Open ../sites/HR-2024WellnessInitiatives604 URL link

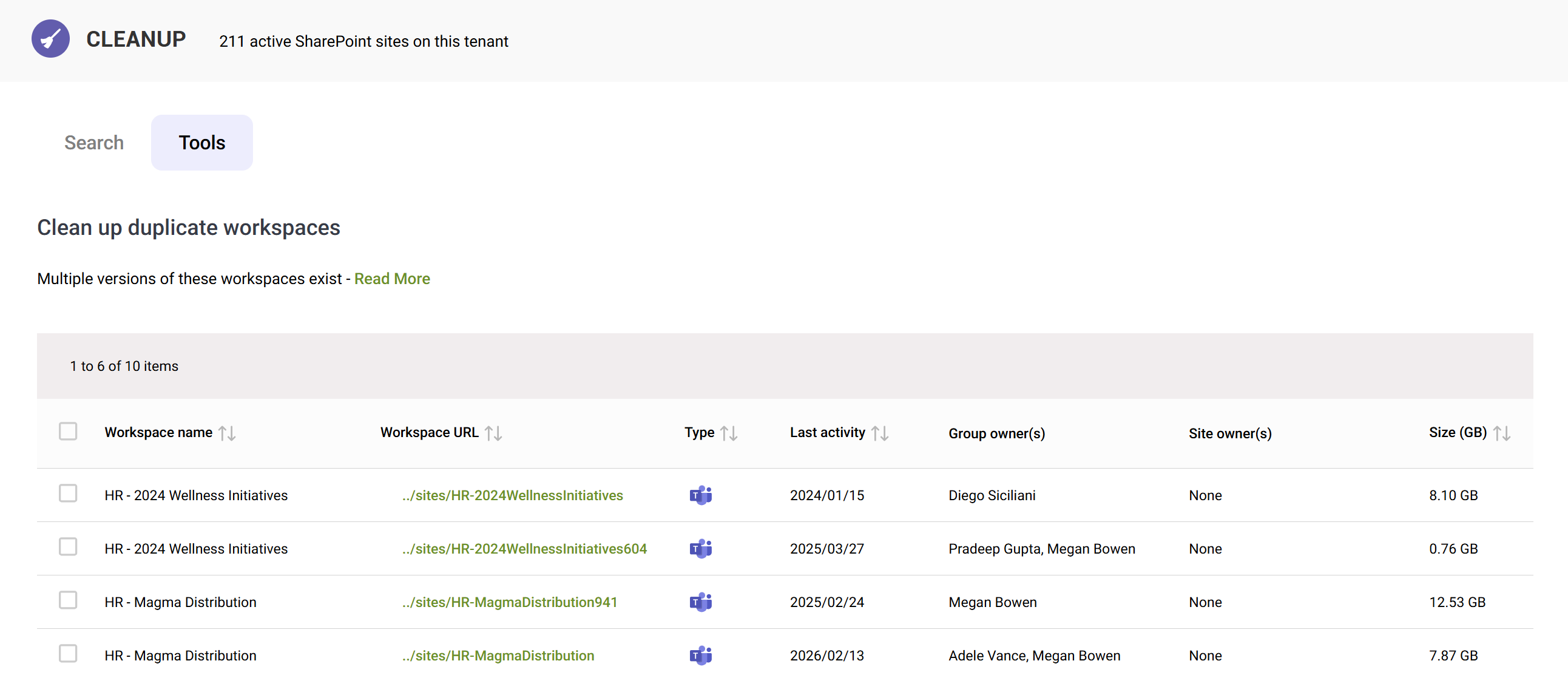[x=524, y=549]
